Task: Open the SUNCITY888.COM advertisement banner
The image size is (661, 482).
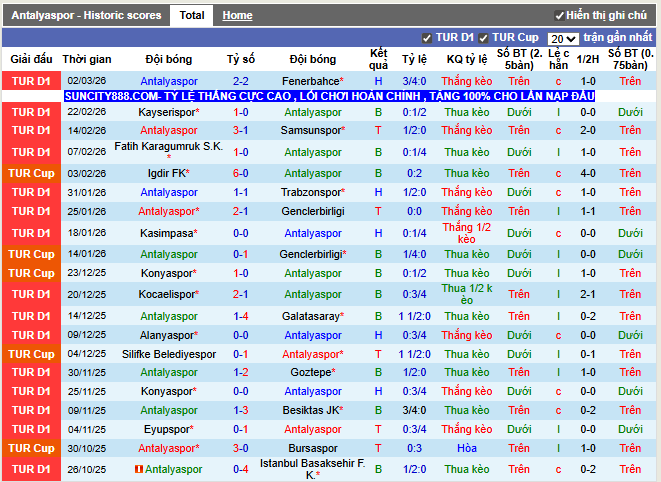Action: [329, 96]
